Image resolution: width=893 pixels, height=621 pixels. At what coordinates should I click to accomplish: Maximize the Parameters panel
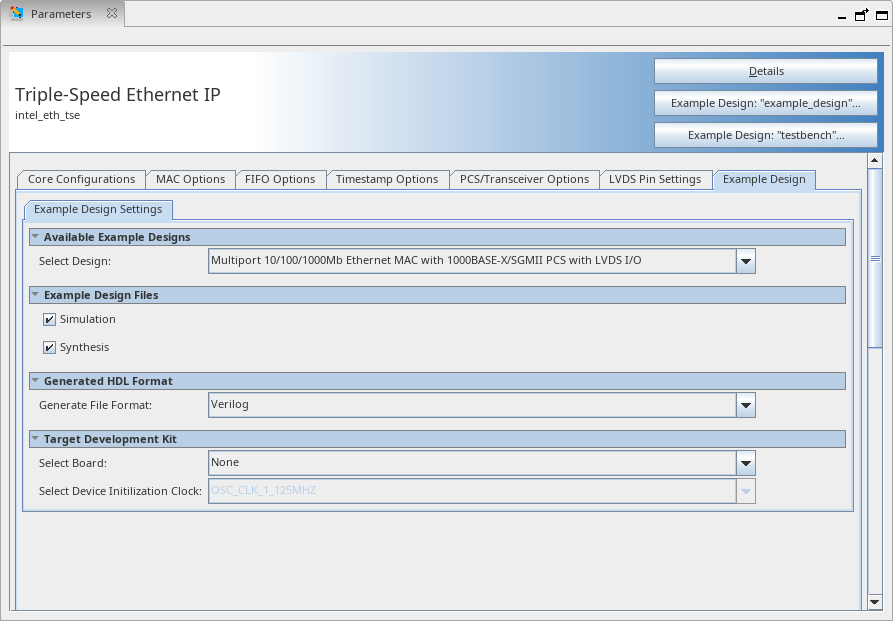tap(882, 15)
